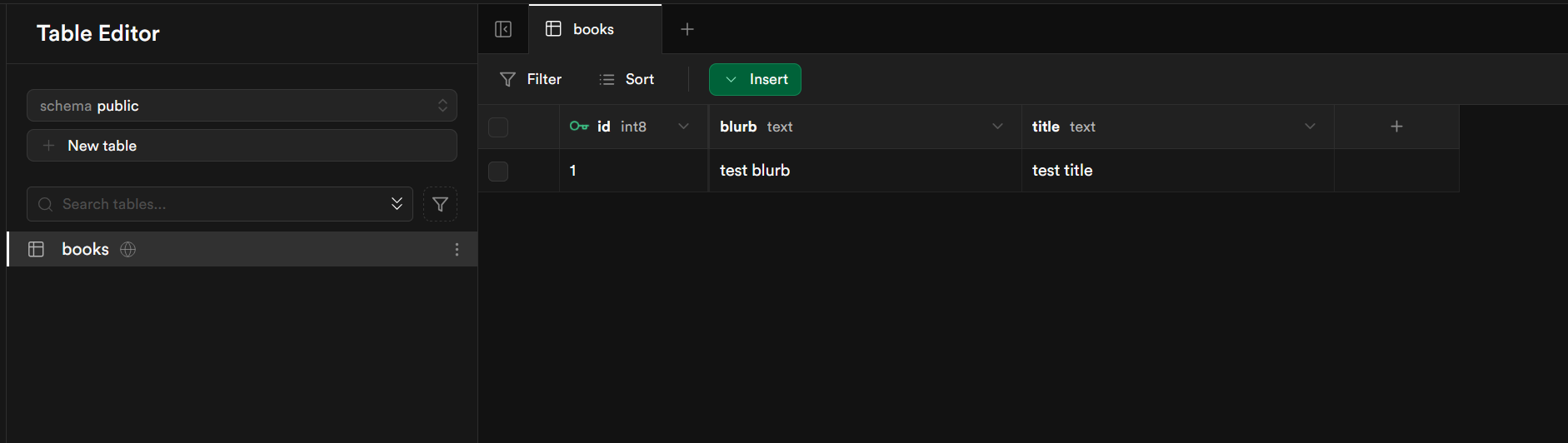Select books table in the sidebar
This screenshot has width=1568, height=443.
click(x=85, y=250)
